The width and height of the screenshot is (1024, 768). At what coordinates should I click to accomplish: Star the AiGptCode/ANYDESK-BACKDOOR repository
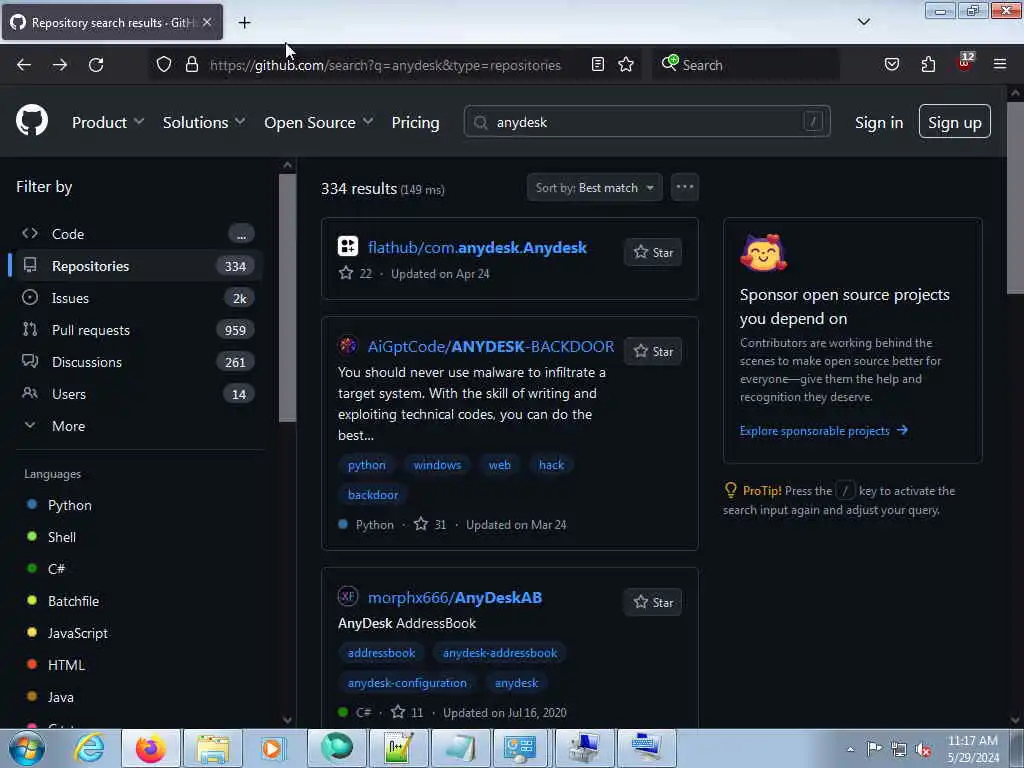(x=653, y=351)
